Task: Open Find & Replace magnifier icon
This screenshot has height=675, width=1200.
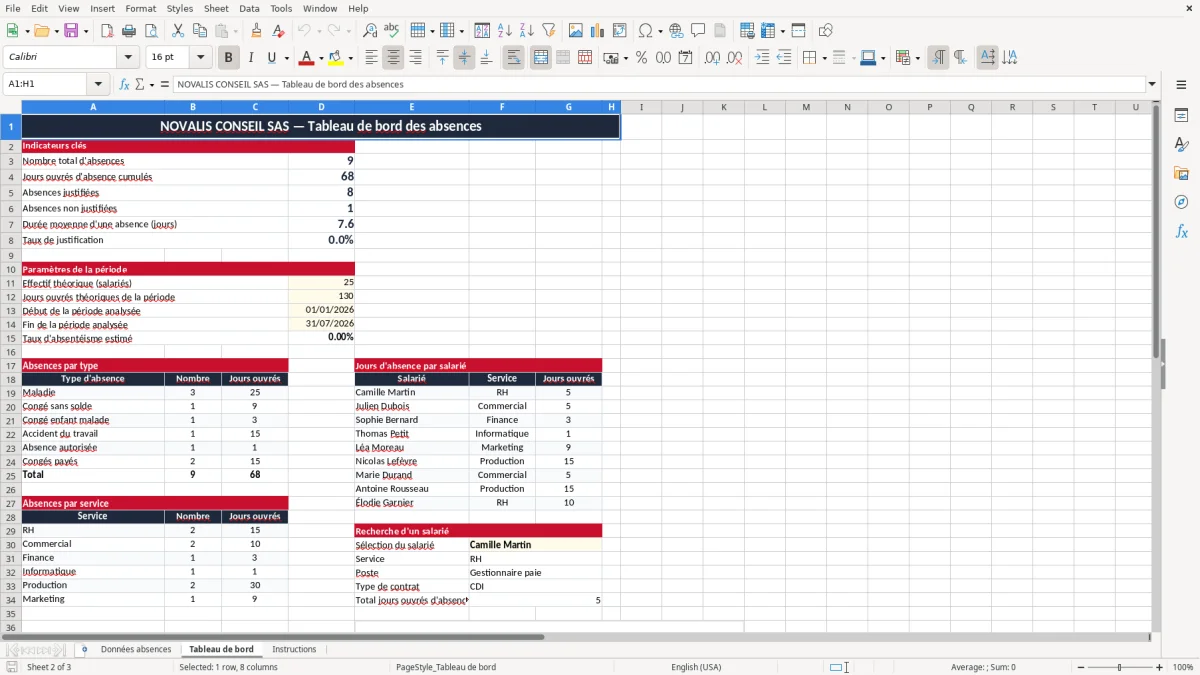Action: (x=370, y=31)
